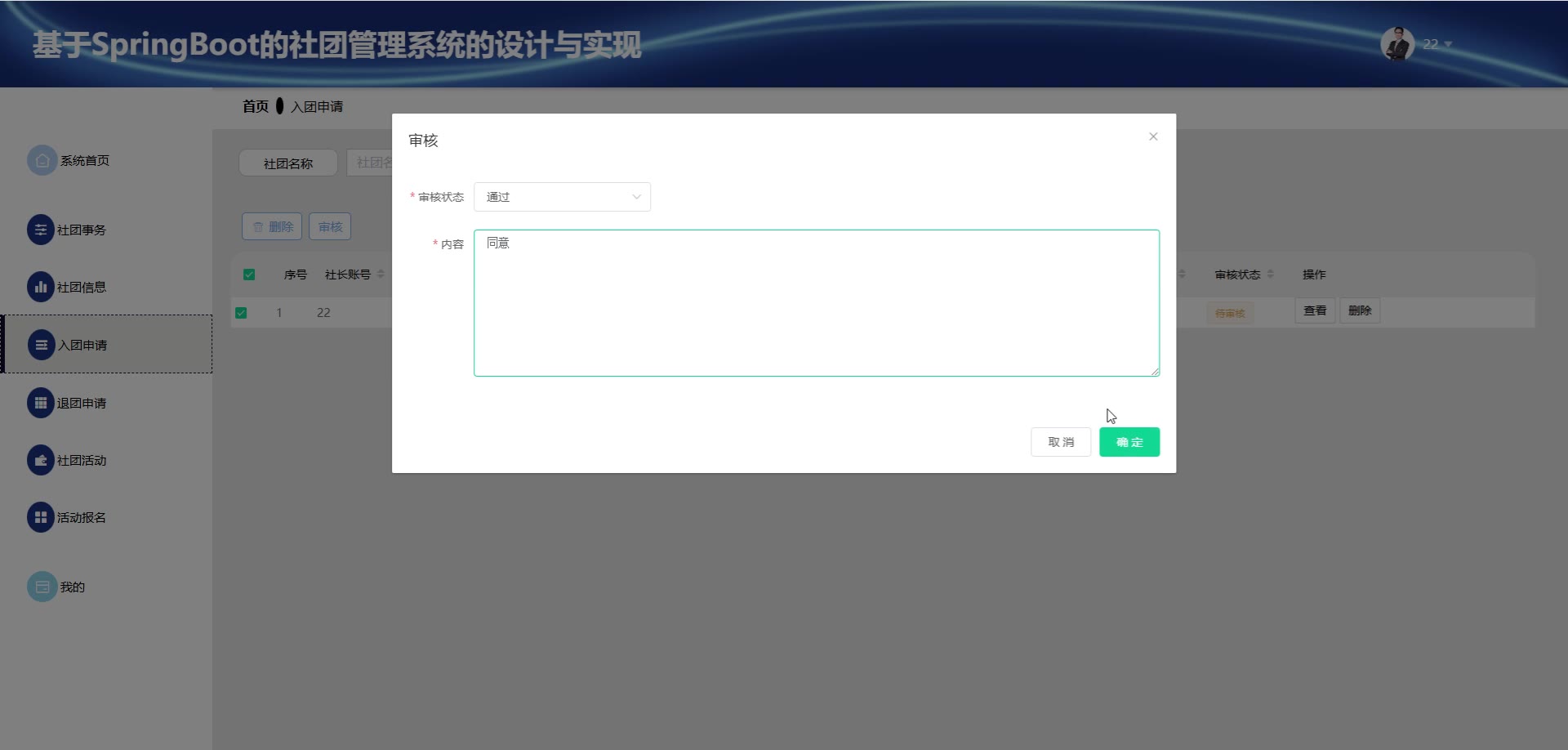Click the 入团申请 sidebar icon
The image size is (1568, 750).
[x=42, y=345]
